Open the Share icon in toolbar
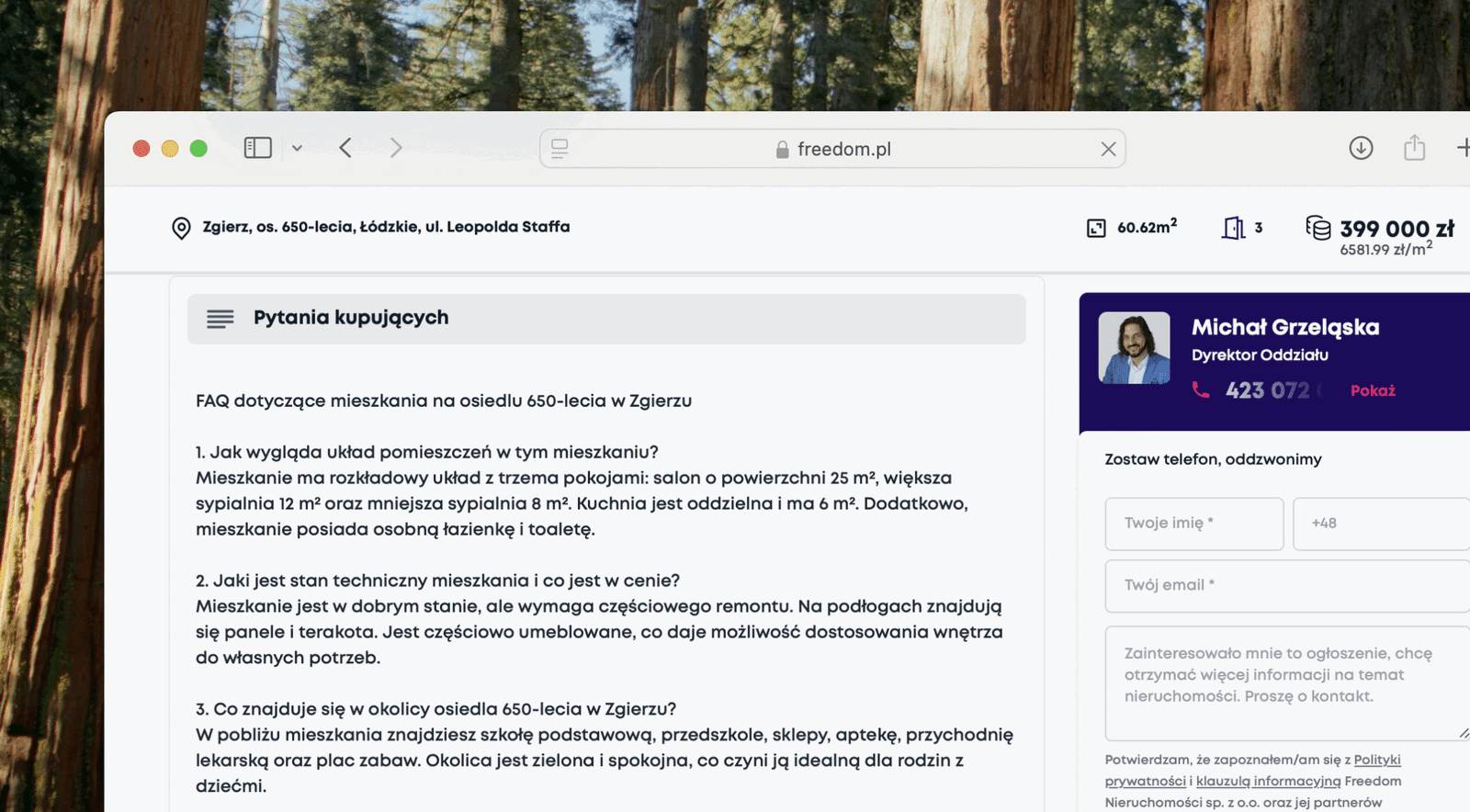Viewport: 1470px width, 812px height. coord(1414,148)
